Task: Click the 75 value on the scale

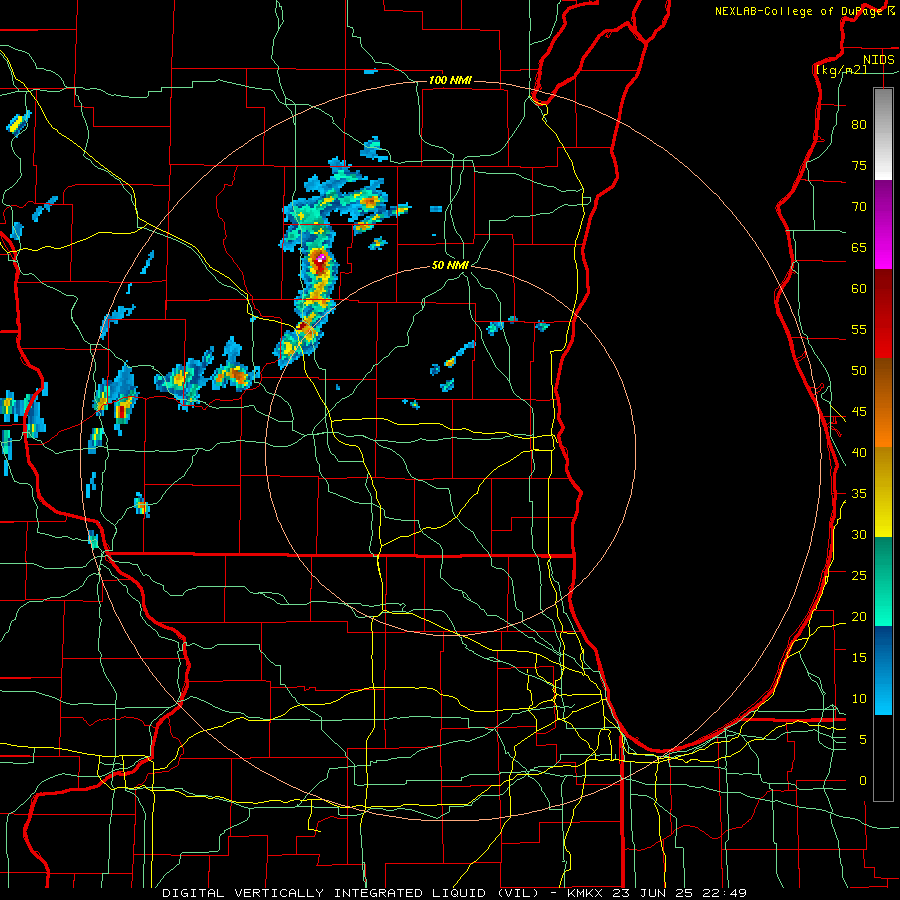Action: 859,165
